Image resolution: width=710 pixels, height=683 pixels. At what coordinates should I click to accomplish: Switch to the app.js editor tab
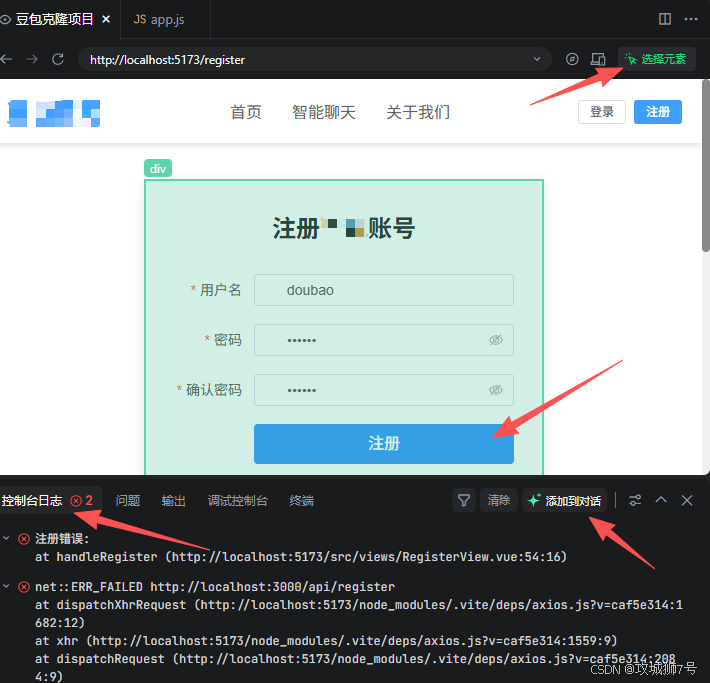[x=159, y=19]
